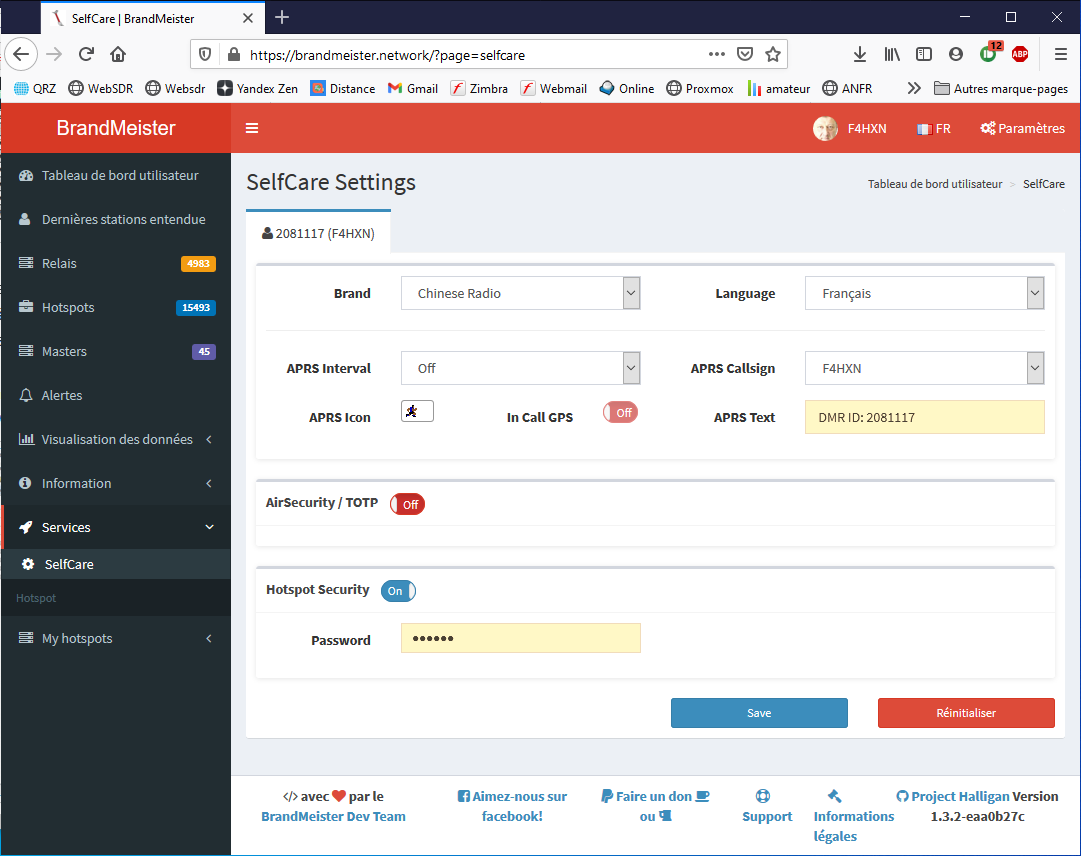Bookmark this page with star icon

[x=773, y=54]
